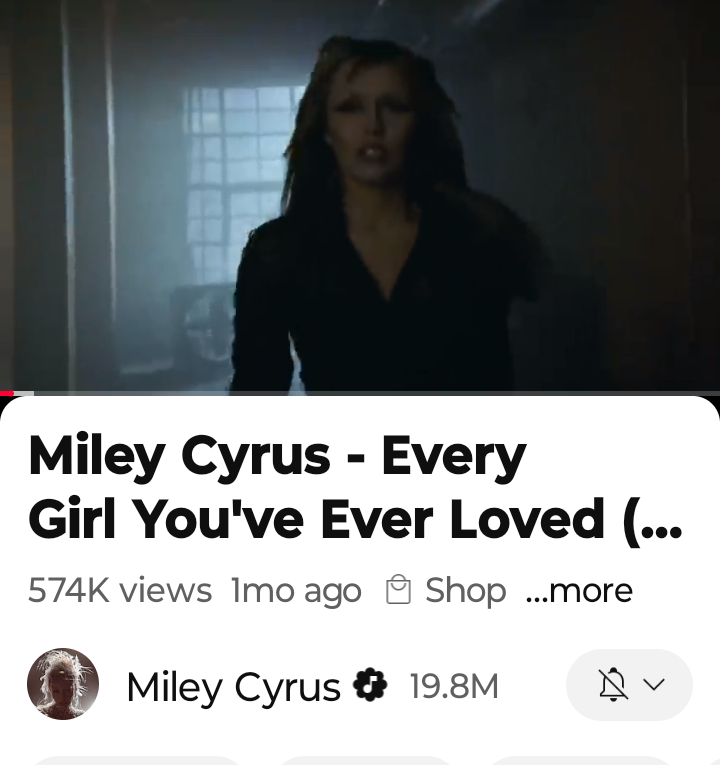Click the 19.8M subscriber count
Image resolution: width=720 pixels, height=765 pixels.
point(455,686)
